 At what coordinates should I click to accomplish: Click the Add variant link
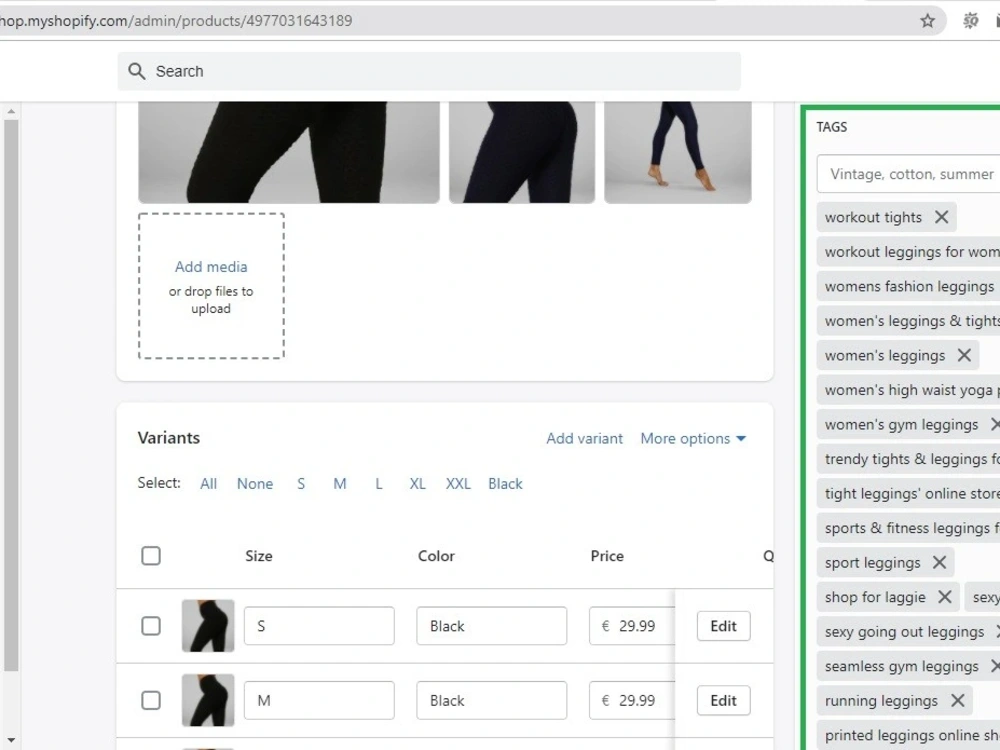(584, 438)
